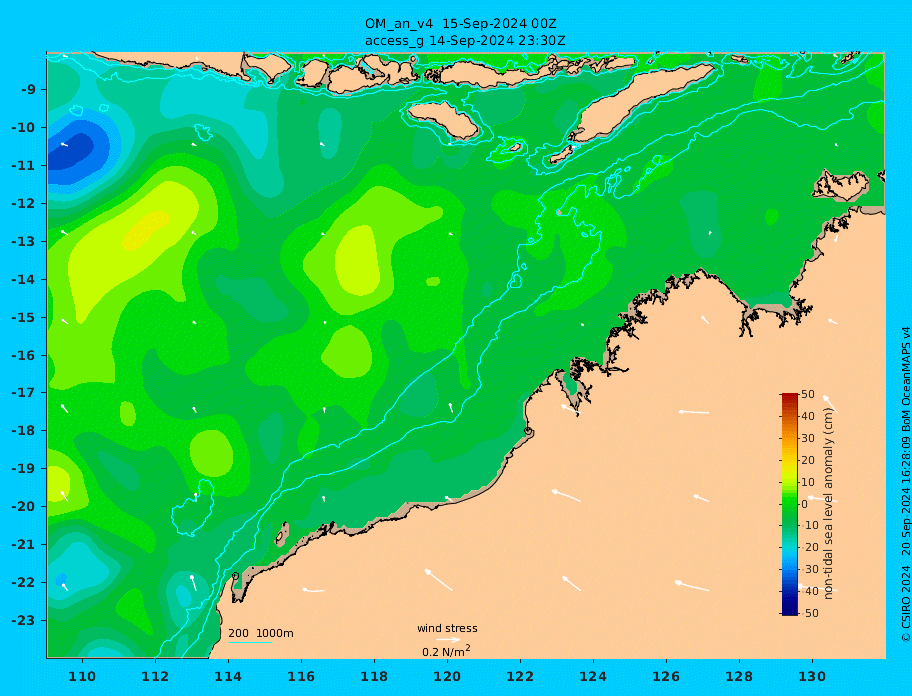Viewport: 912px width, 696px height.
Task: Click the wind stress reference arrow in legend
Action: (448, 640)
